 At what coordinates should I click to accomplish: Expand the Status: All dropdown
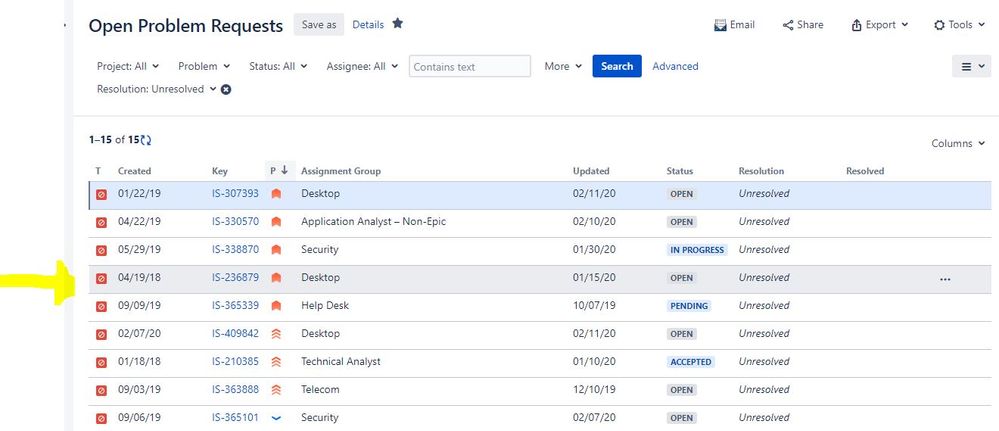278,66
